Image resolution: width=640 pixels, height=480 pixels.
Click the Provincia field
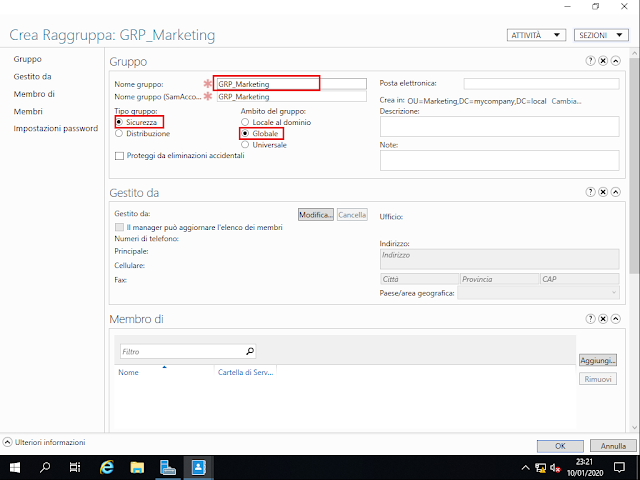[499, 279]
